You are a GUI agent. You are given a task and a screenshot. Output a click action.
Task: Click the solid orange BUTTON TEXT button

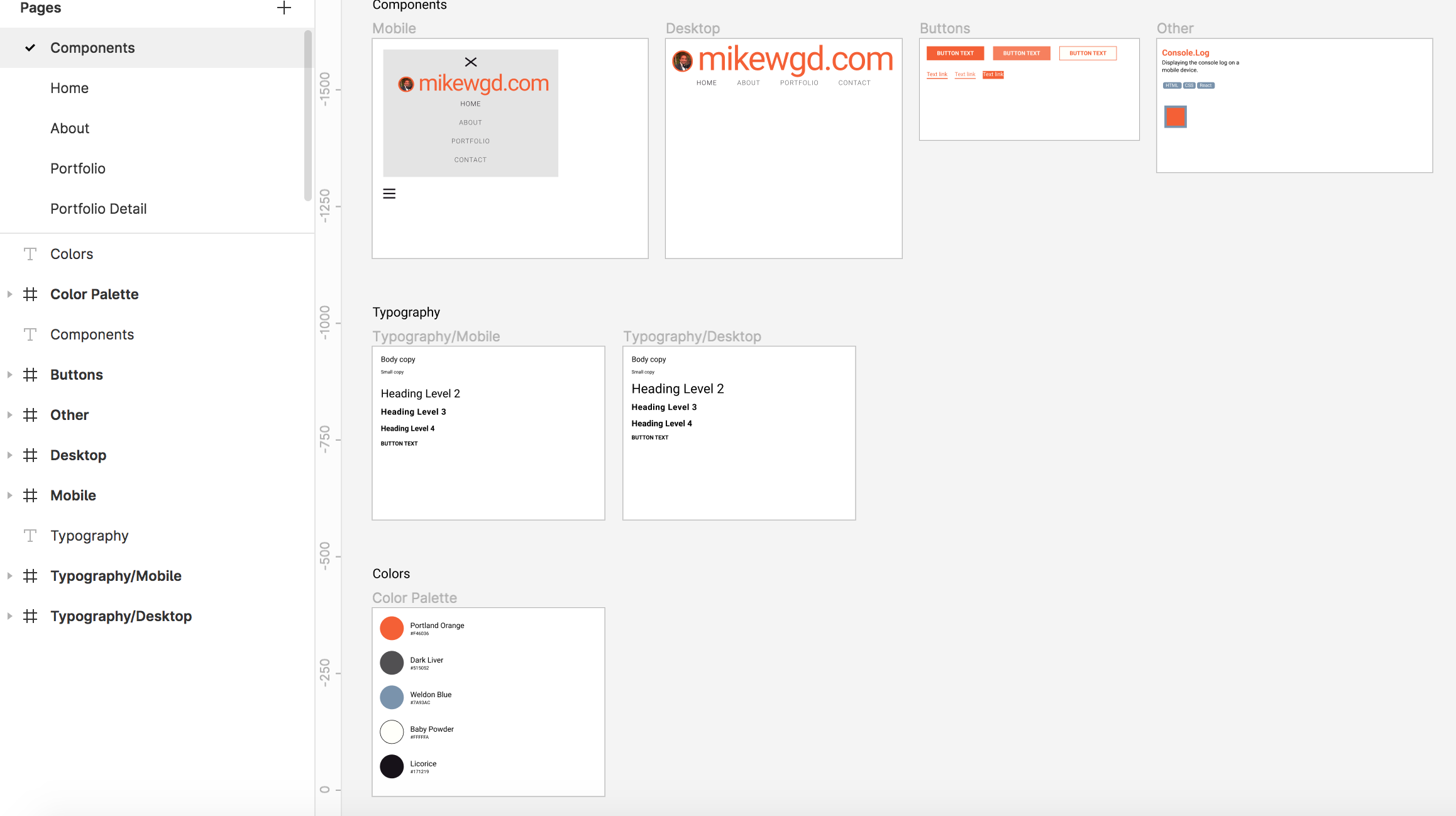coord(955,53)
